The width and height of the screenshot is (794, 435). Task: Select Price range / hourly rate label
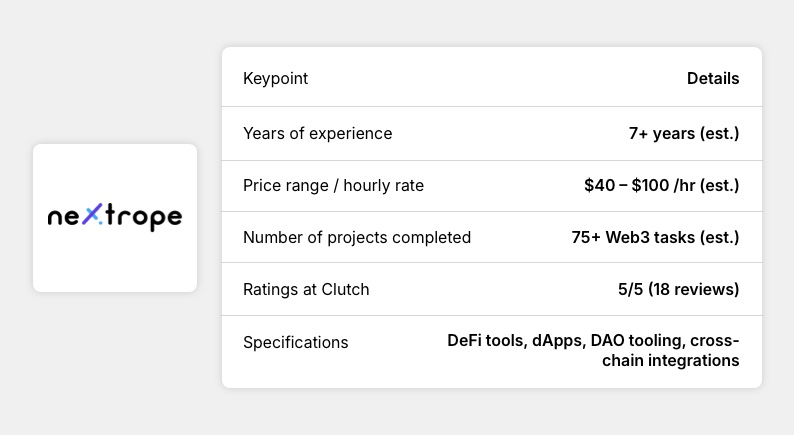(333, 185)
